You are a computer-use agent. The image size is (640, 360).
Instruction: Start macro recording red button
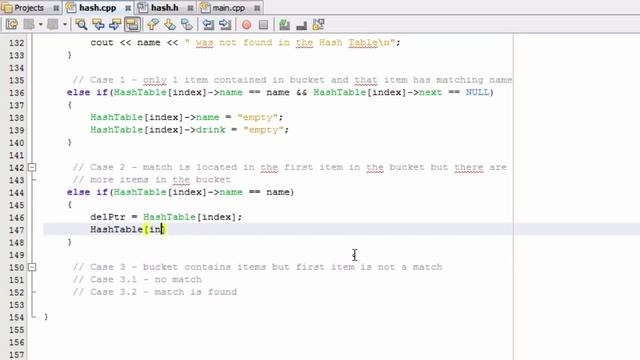(x=247, y=25)
